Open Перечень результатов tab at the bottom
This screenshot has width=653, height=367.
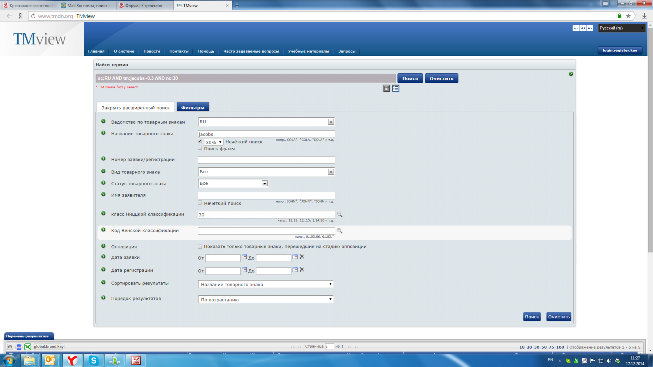coord(29,336)
